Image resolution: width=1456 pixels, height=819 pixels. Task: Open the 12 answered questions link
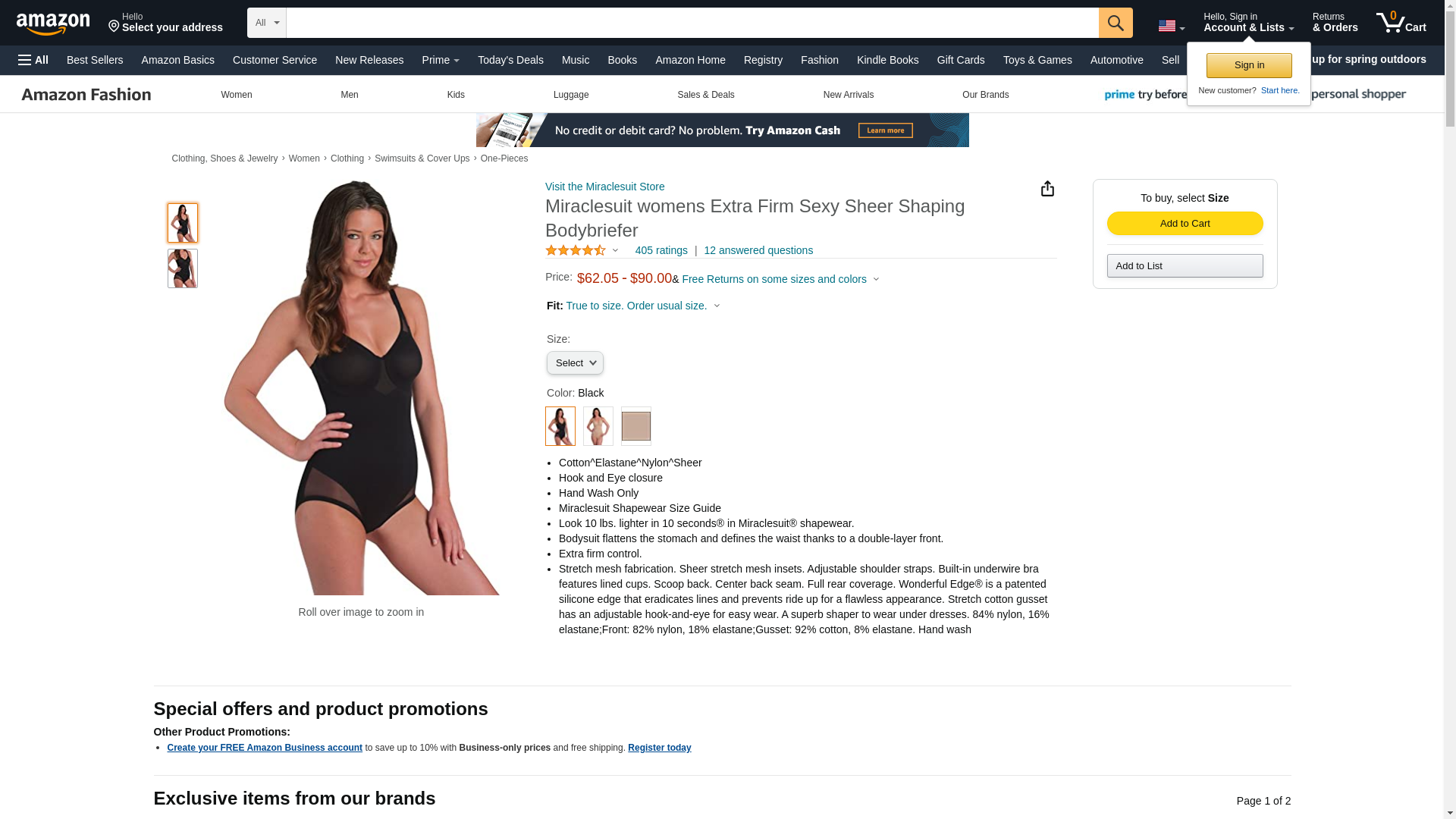758,250
